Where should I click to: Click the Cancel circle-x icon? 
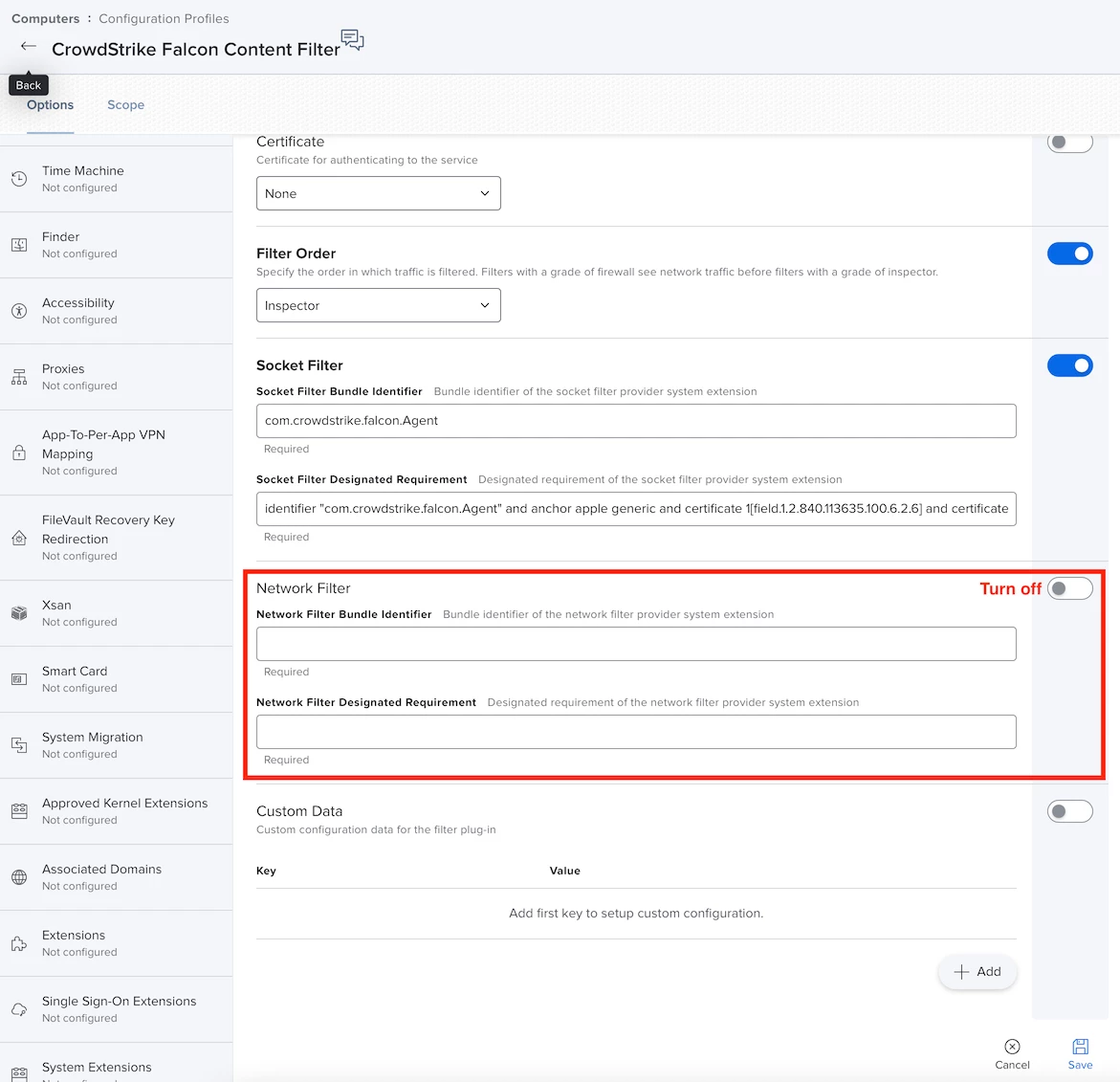pyautogui.click(x=1012, y=1047)
